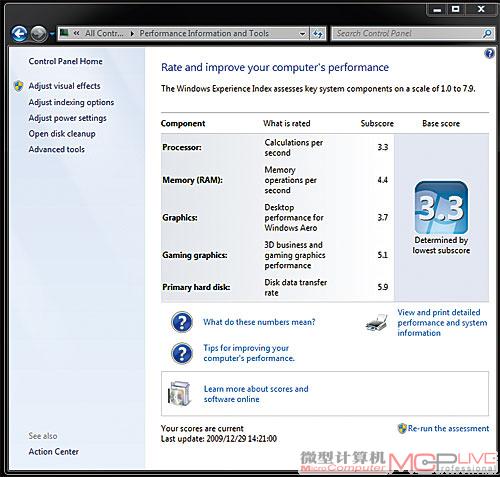Select the All Control Panel Items breadcrumb
500x477 pixels.
104,33
